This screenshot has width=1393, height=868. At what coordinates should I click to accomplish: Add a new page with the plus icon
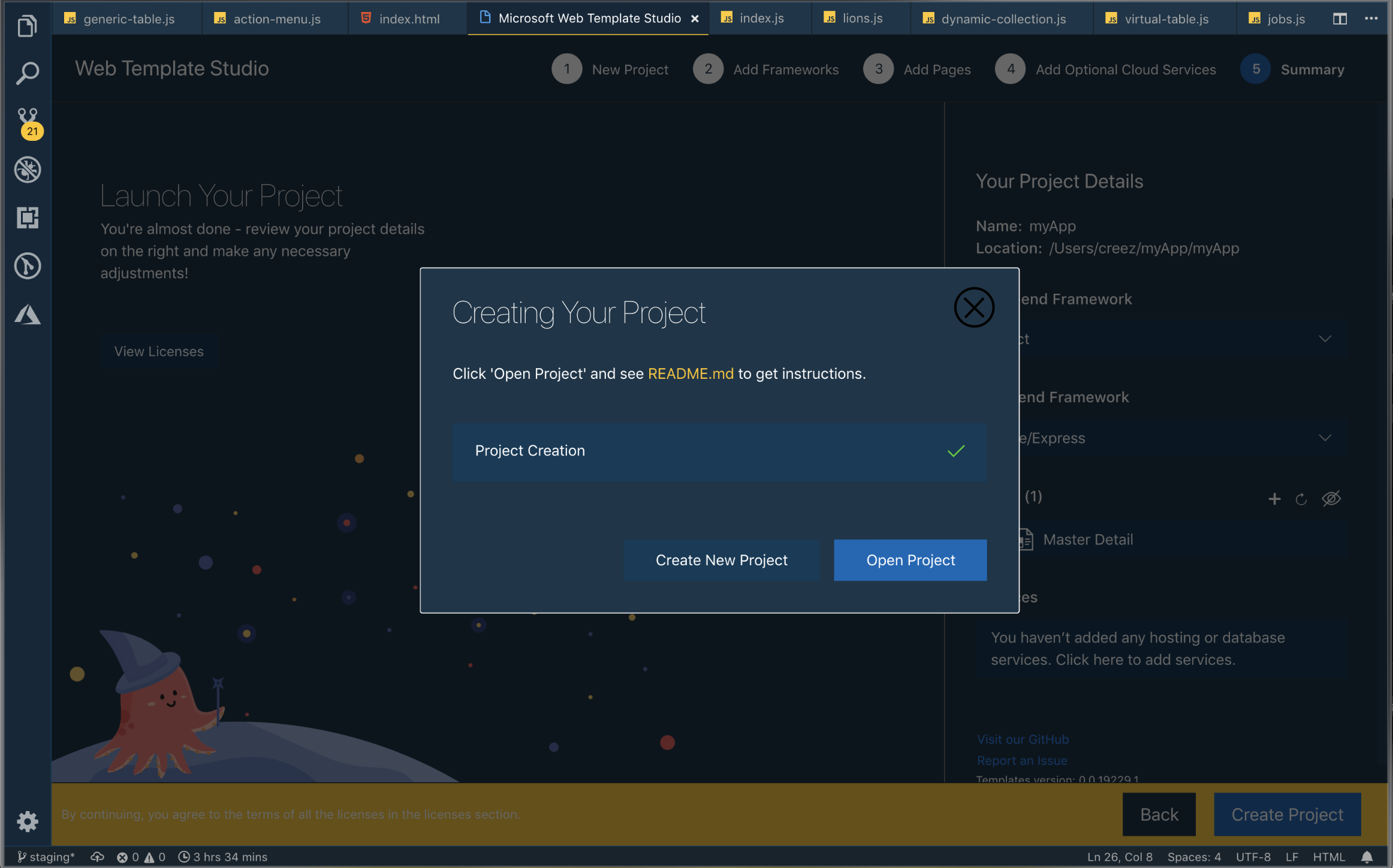[x=1274, y=499]
